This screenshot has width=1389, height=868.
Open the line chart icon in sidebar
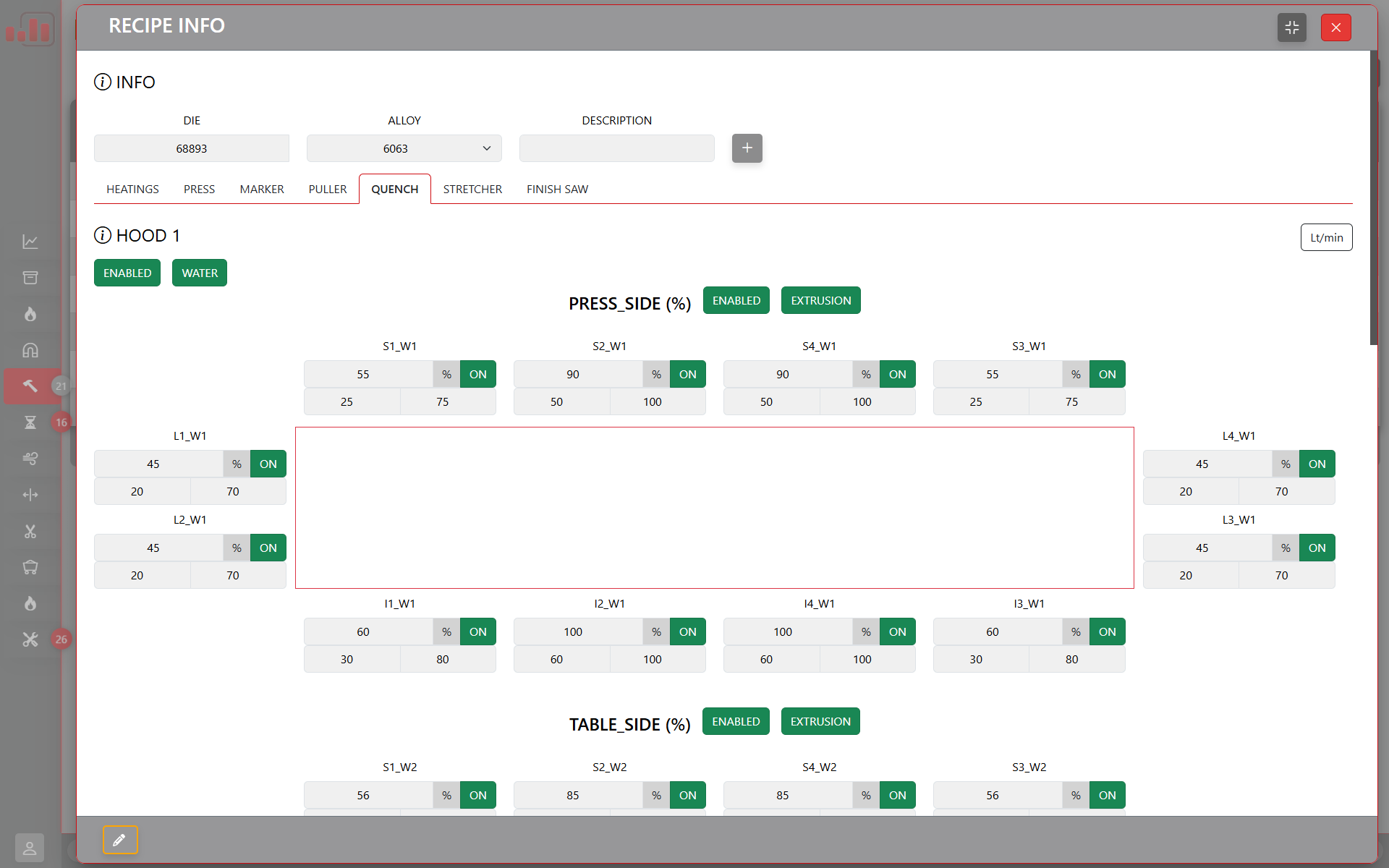(x=30, y=242)
